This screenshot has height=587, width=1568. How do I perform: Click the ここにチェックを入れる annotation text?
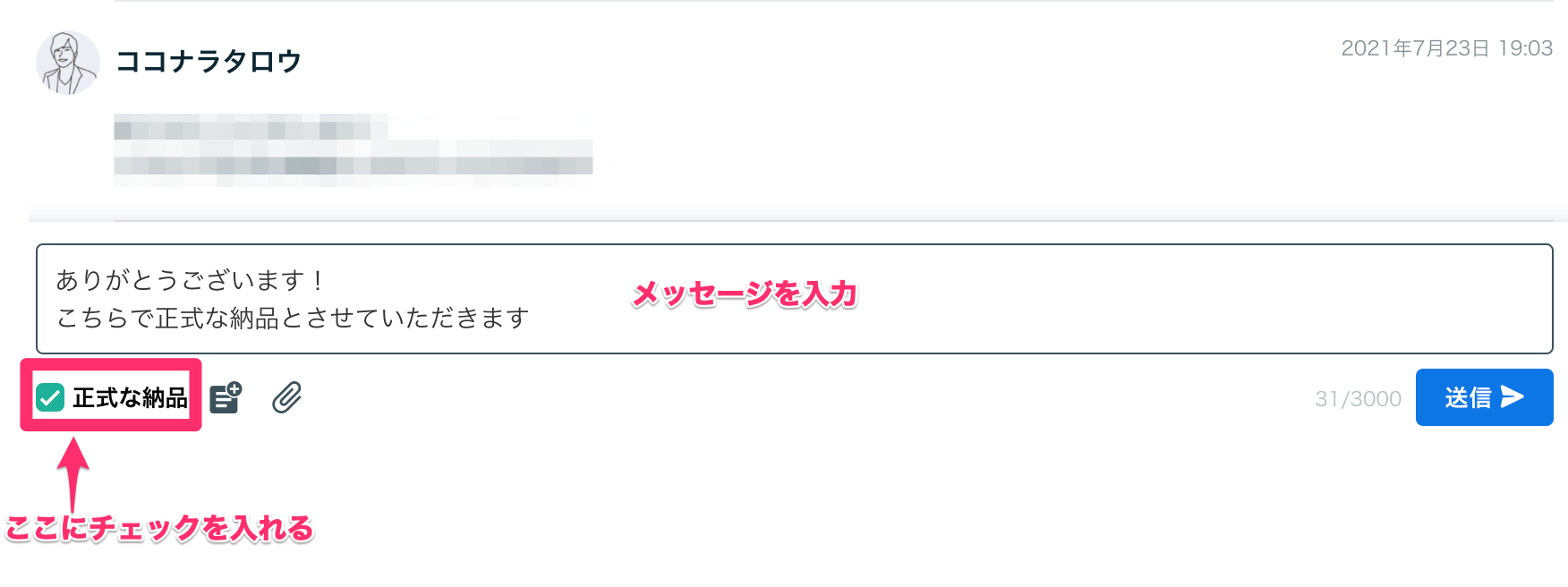click(x=159, y=528)
